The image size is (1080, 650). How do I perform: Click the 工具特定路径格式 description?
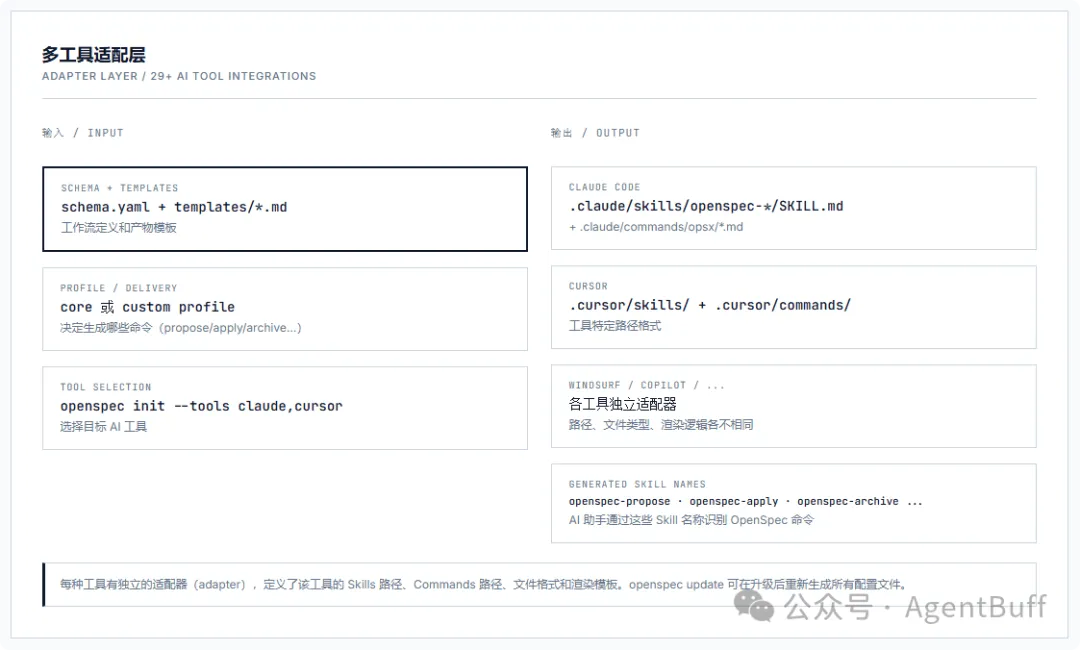[614, 326]
